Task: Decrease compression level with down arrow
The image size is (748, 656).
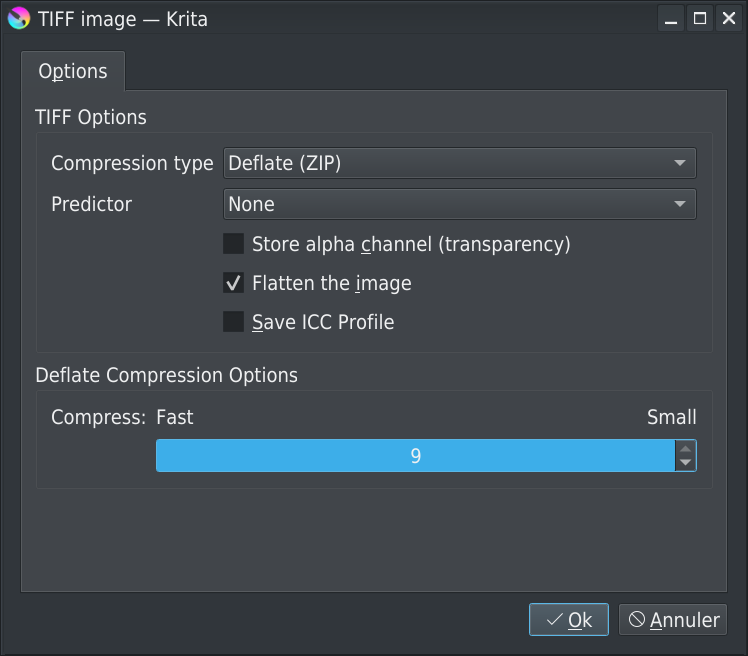Action: click(685, 463)
